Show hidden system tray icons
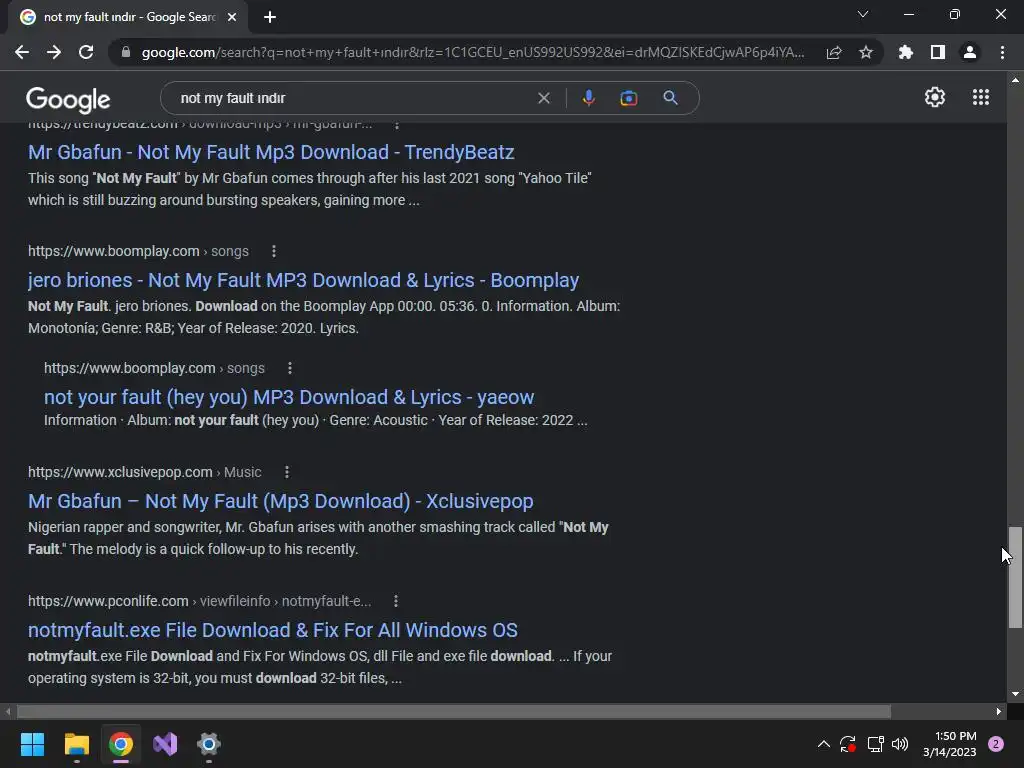 [824, 744]
